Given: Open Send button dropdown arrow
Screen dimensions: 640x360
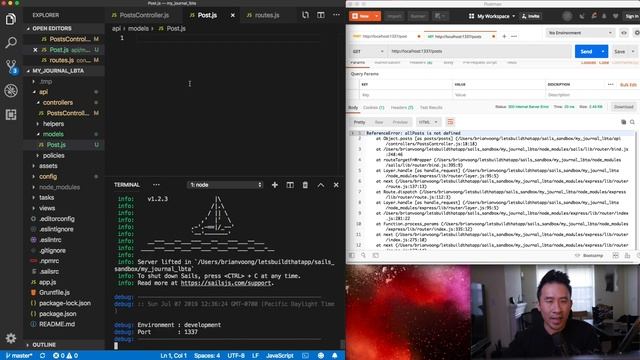Looking at the screenshot, I should tap(602, 51).
